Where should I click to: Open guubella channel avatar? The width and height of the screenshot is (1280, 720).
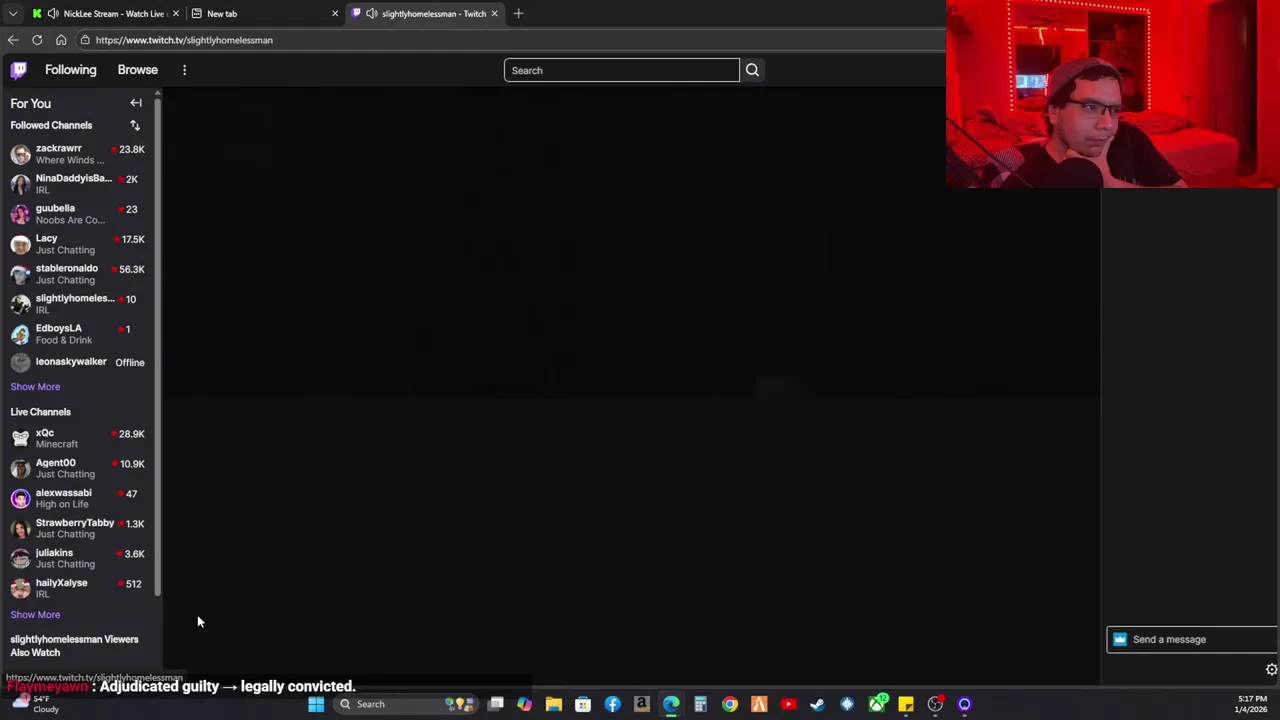20,214
